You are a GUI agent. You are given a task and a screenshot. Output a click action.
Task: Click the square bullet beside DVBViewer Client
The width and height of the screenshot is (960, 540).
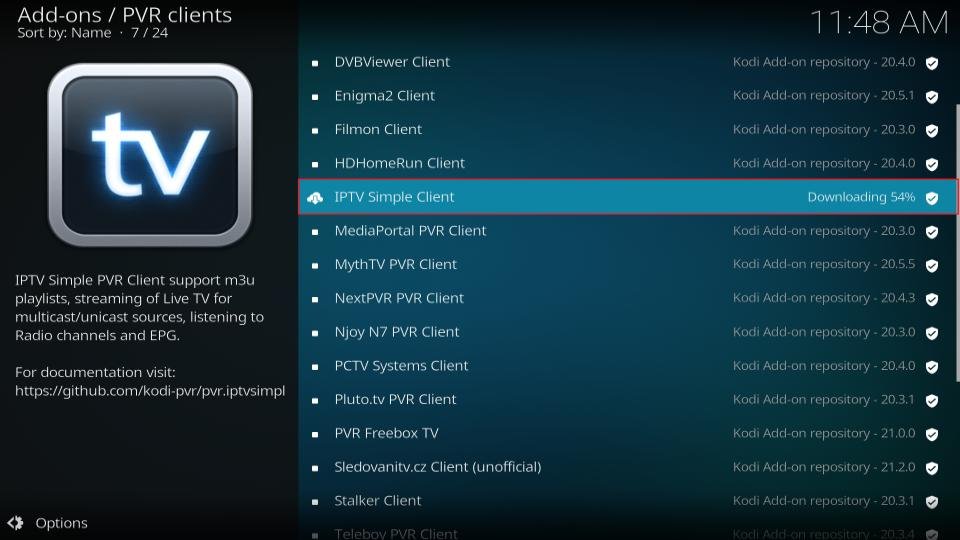pyautogui.click(x=315, y=63)
